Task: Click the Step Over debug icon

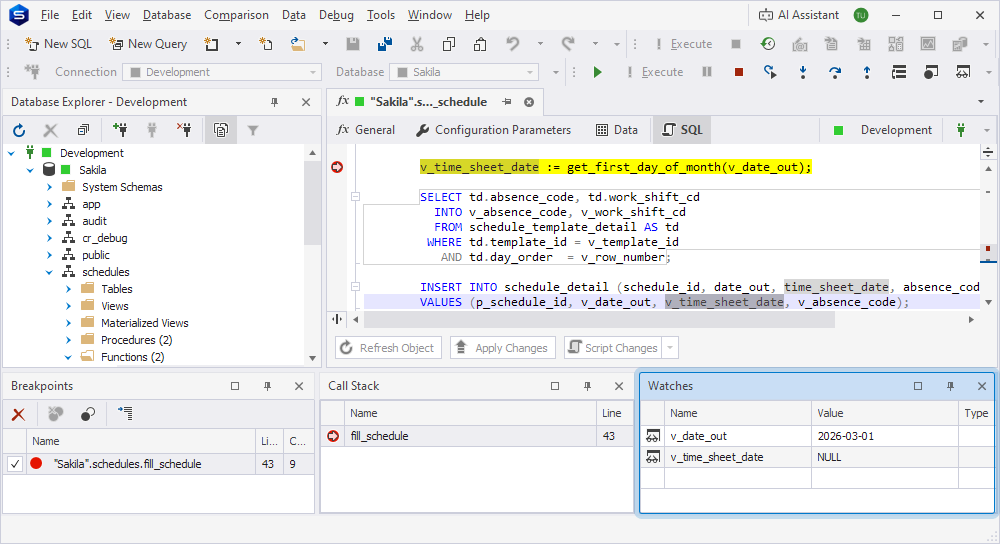Action: tap(835, 72)
